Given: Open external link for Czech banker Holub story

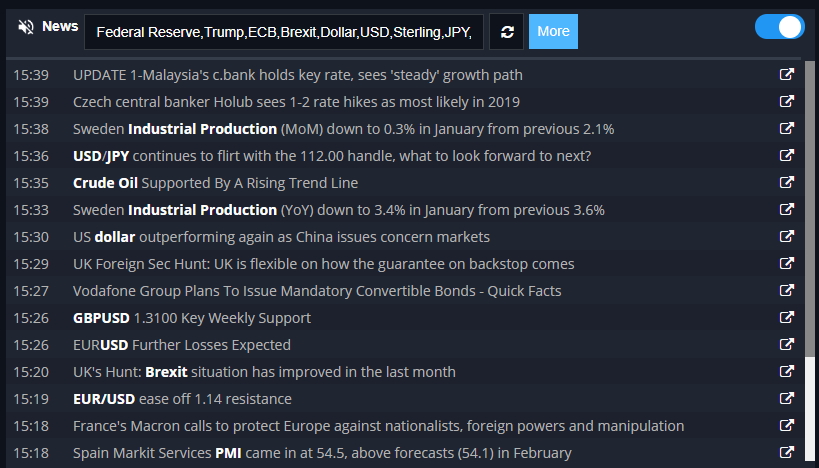Looking at the screenshot, I should (x=787, y=101).
